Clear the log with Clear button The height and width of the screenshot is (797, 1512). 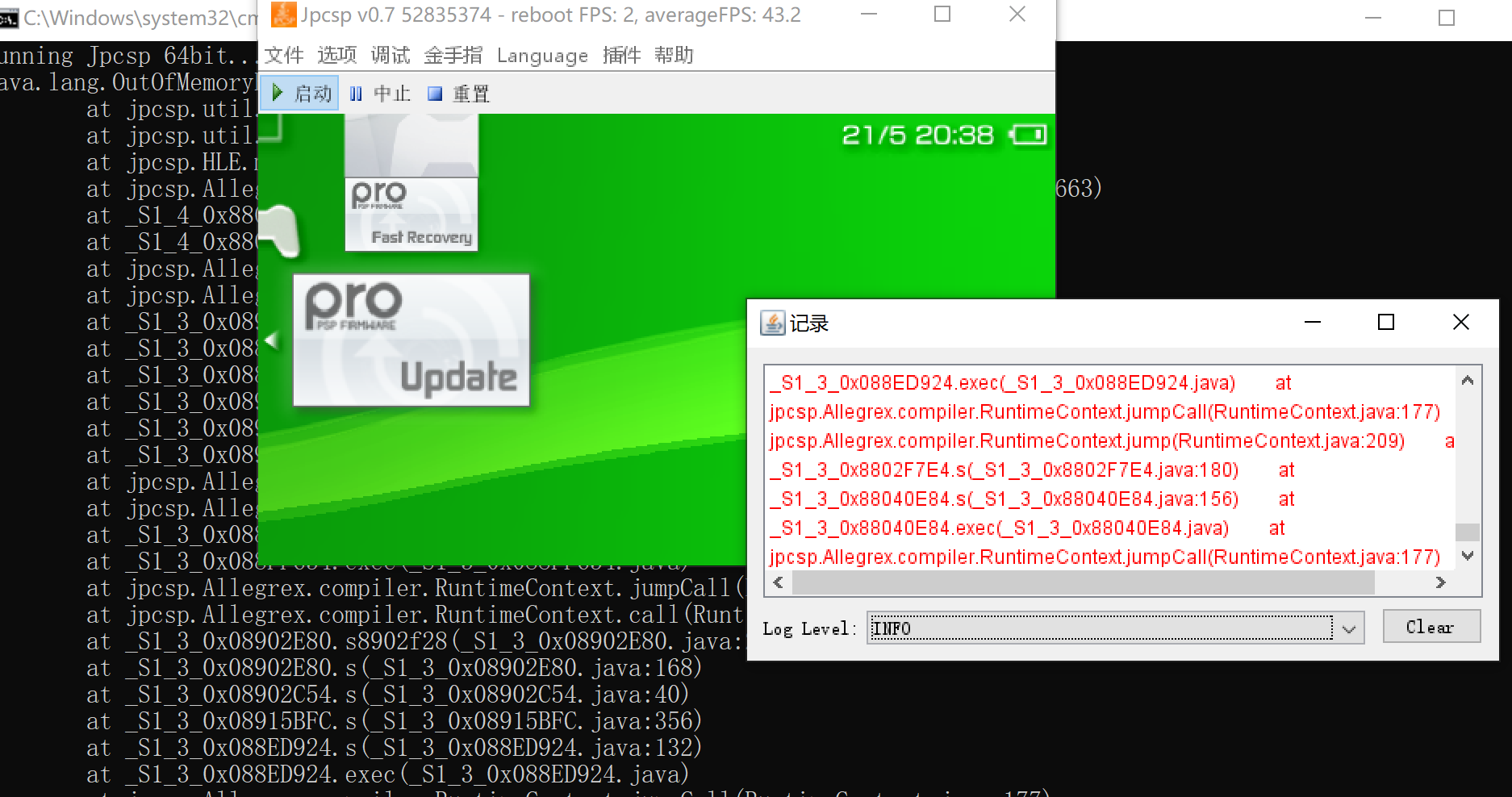[x=1431, y=627]
